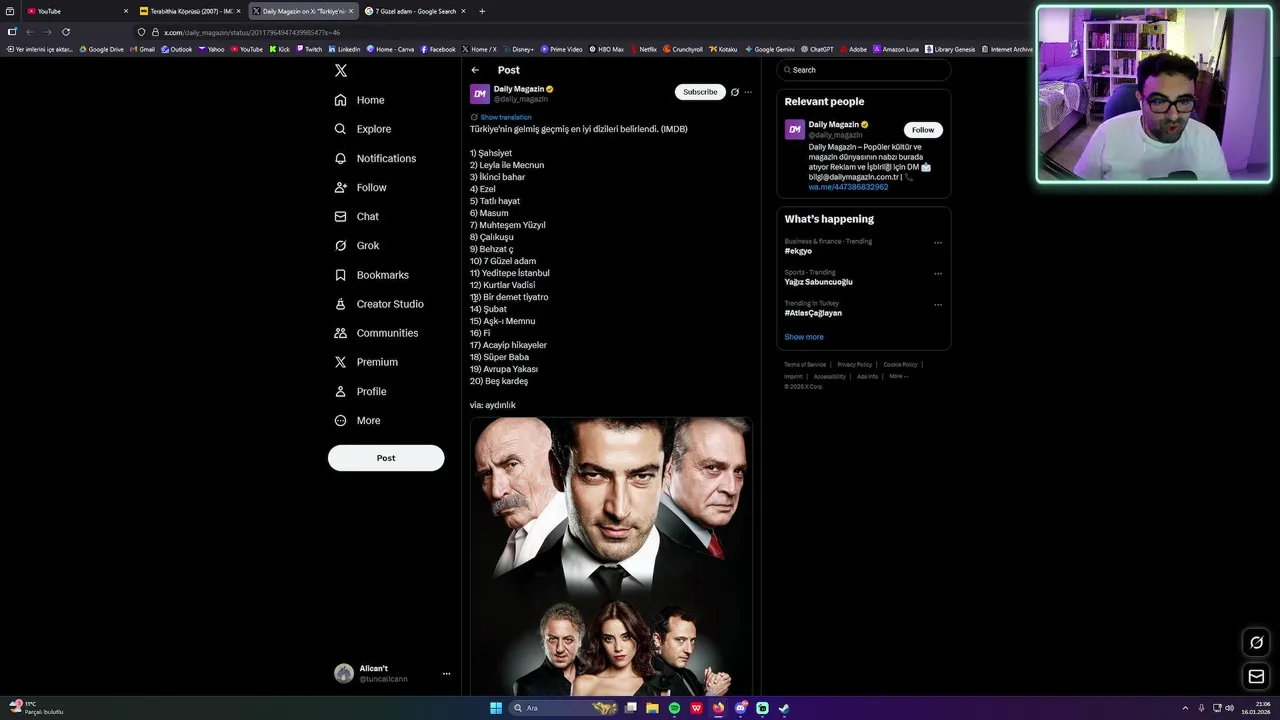The width and height of the screenshot is (1280, 720).
Task: Open the Yağız Sabuncuoğlu trending topic
Action: point(819,282)
